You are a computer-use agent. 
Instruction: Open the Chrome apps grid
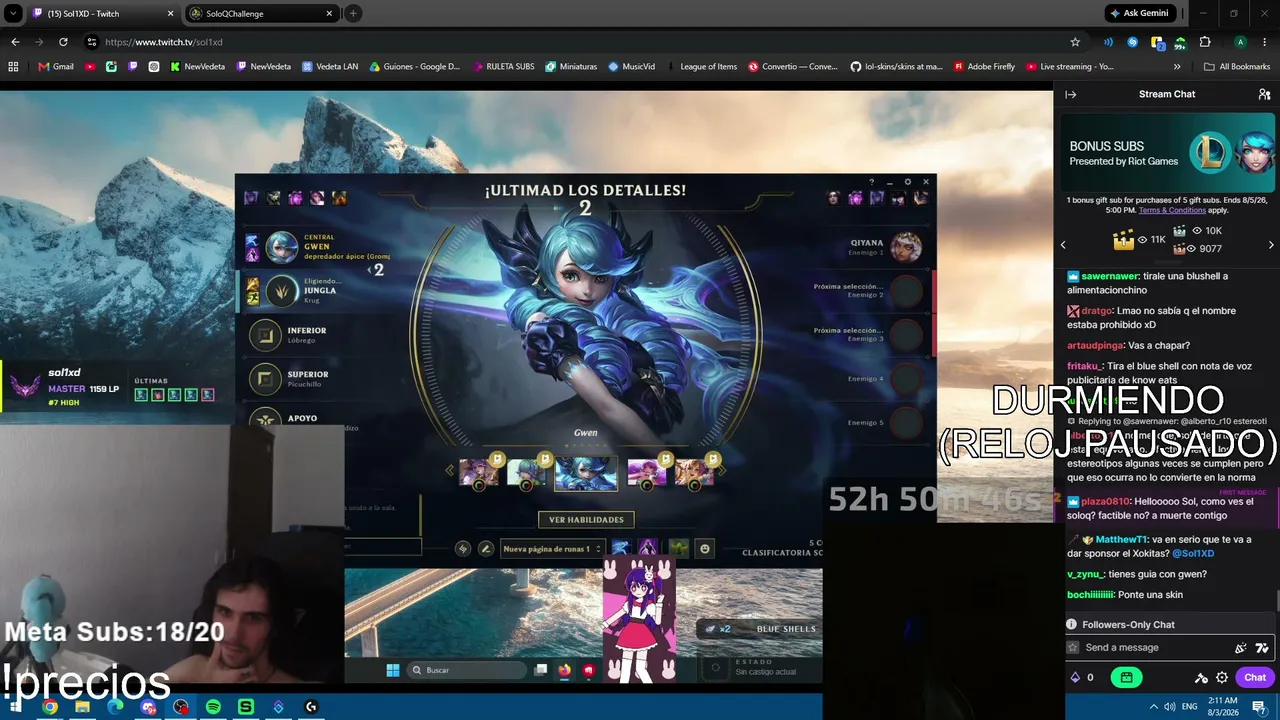pyautogui.click(x=13, y=67)
